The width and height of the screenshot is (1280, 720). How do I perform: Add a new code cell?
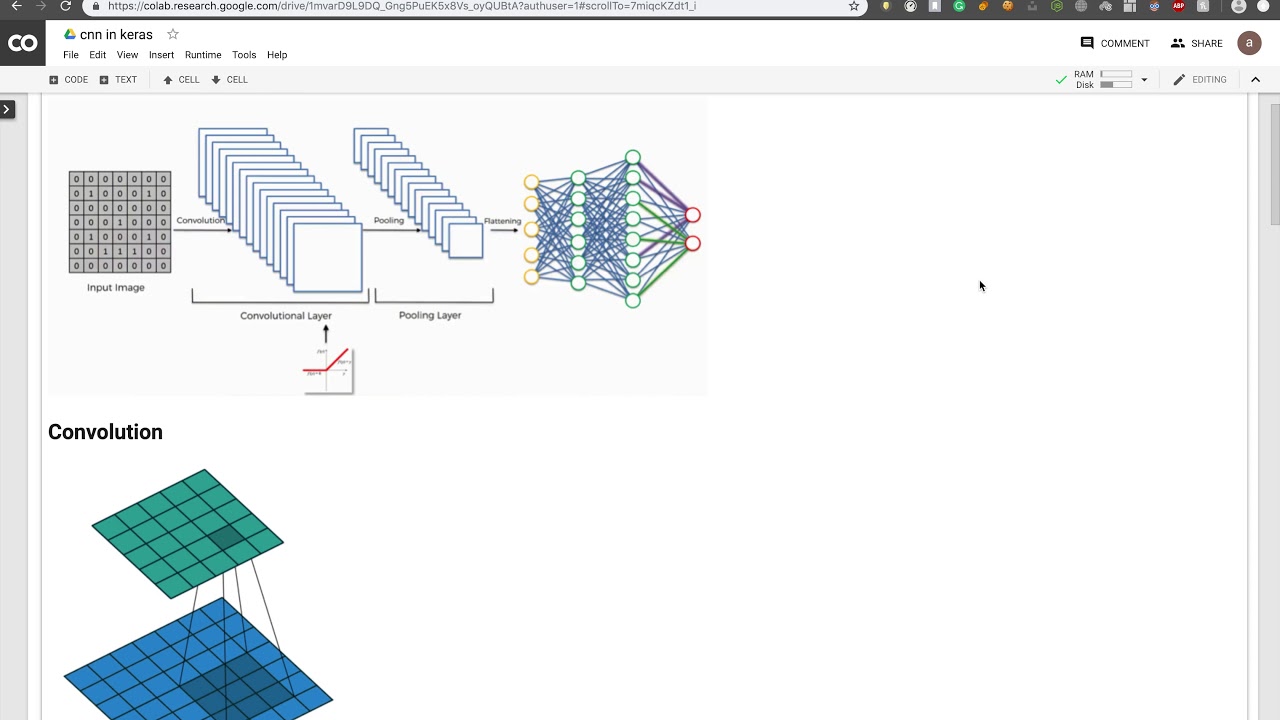click(68, 80)
